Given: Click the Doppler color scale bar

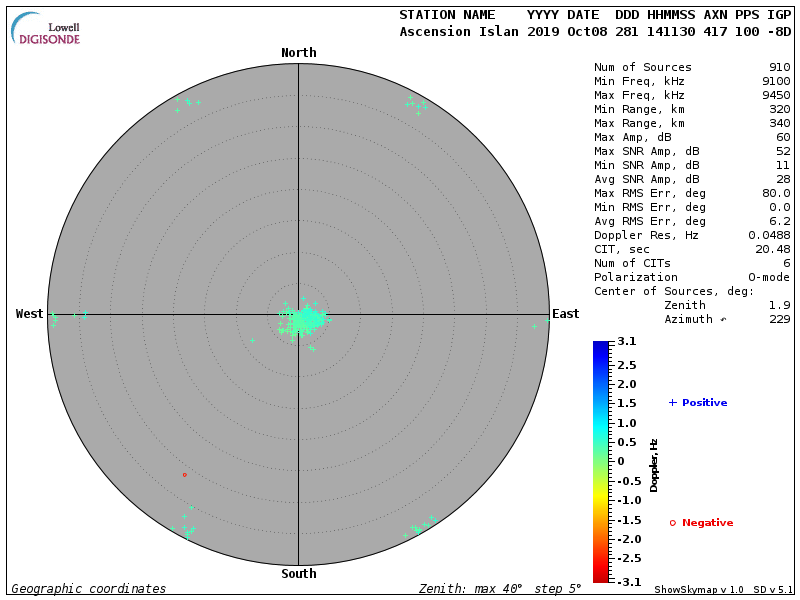Looking at the screenshot, I should pyautogui.click(x=600, y=461).
